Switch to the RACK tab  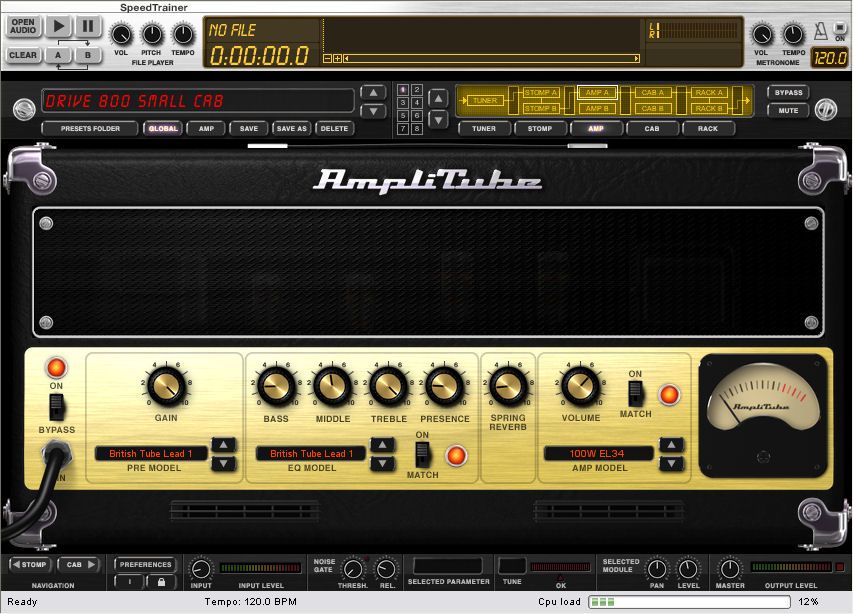click(708, 129)
